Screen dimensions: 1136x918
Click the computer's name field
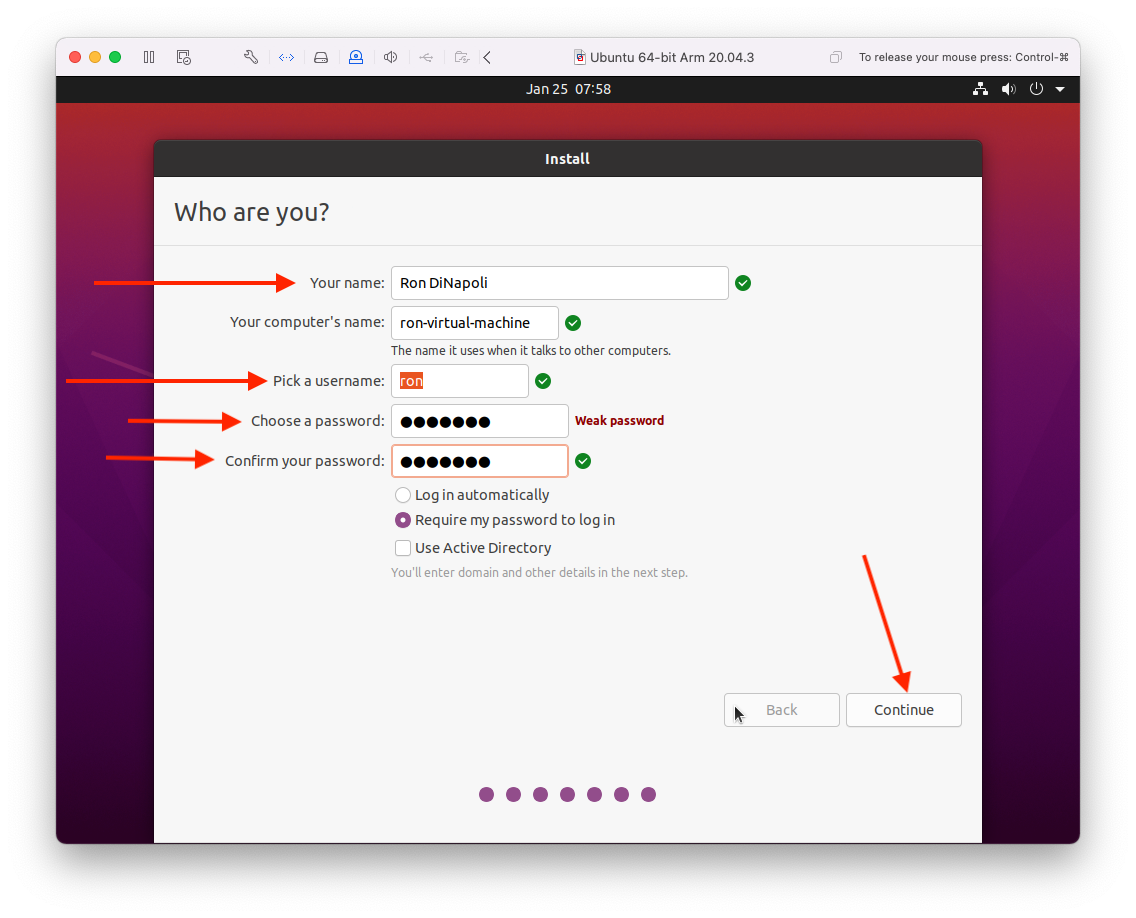(474, 323)
